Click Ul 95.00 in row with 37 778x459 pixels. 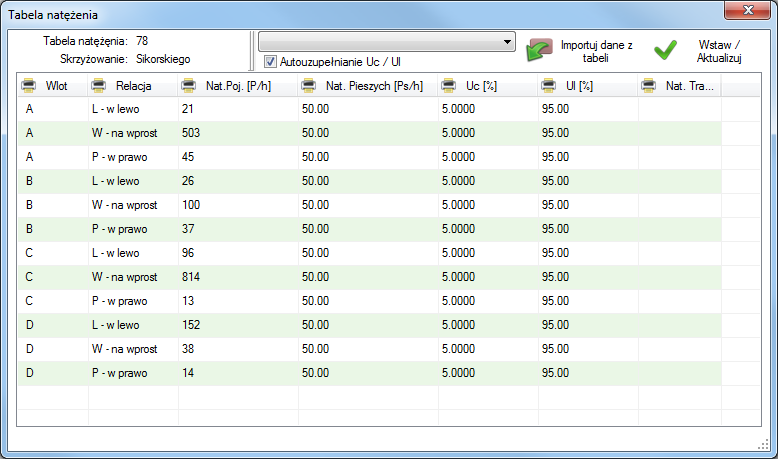click(588, 229)
